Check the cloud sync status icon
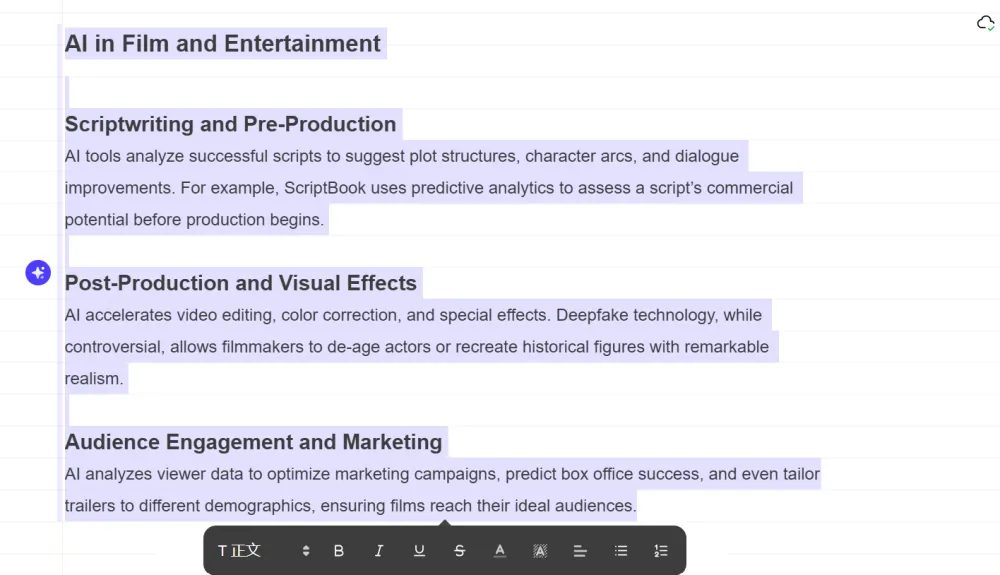The width and height of the screenshot is (1000, 575). click(x=985, y=23)
